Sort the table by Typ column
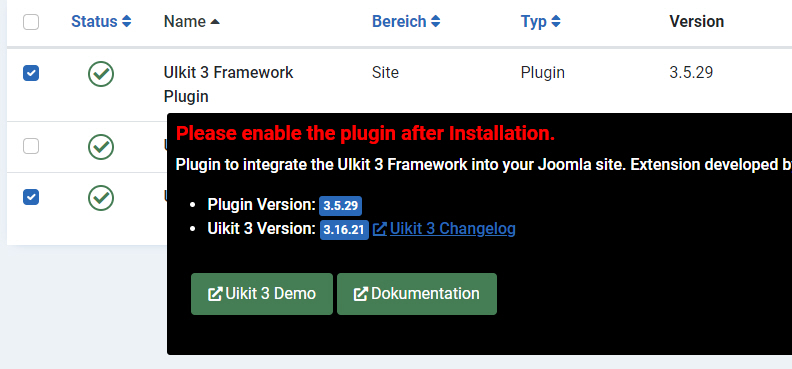 [540, 22]
